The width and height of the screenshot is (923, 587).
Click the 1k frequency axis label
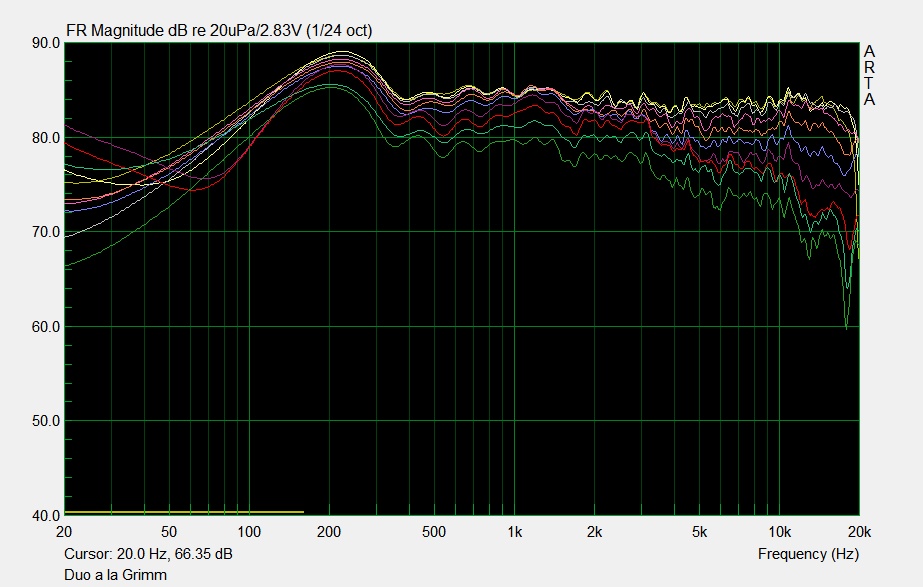[514, 532]
